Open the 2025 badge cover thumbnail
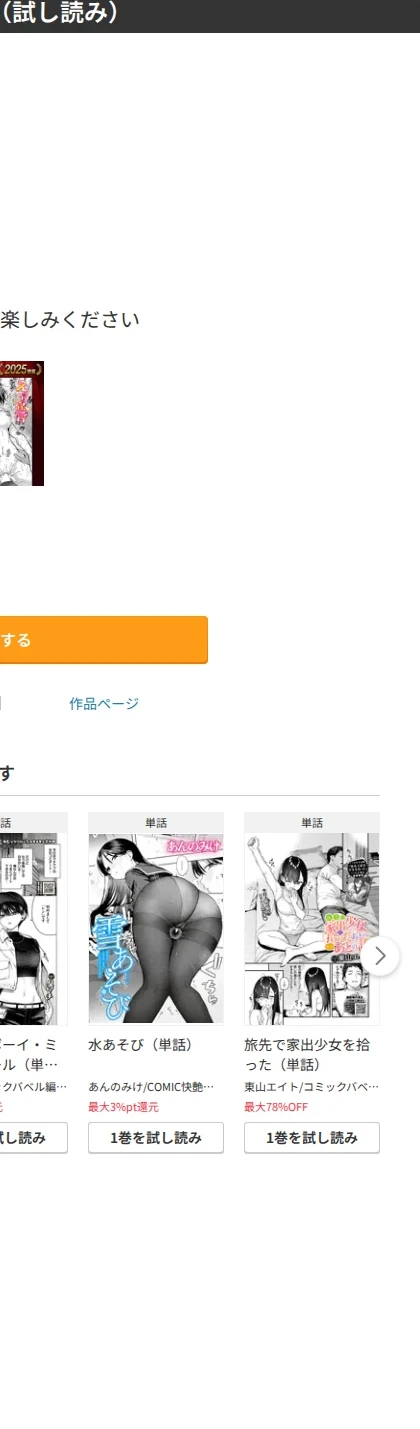 (22, 423)
